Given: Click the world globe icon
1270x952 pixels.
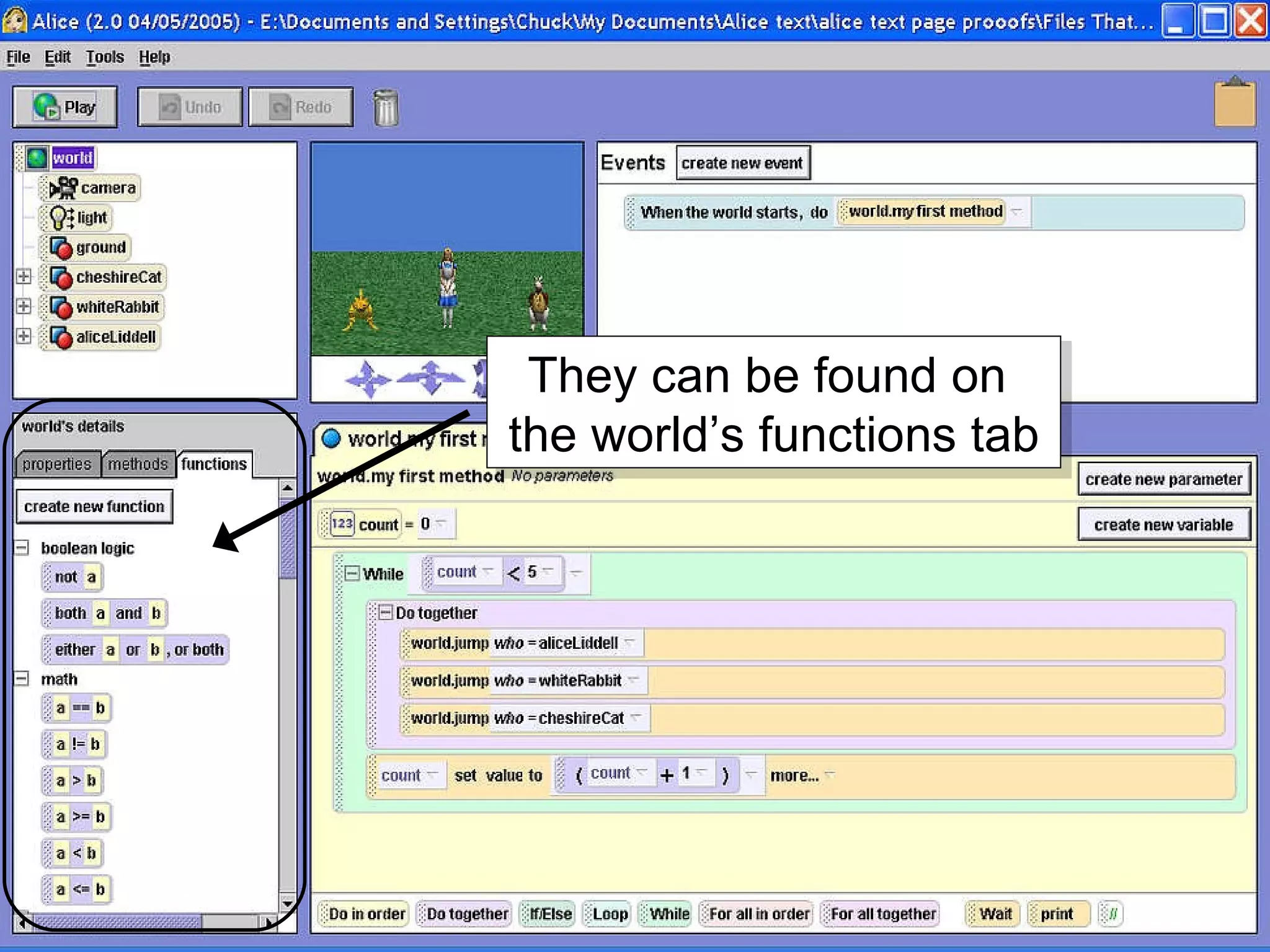Looking at the screenshot, I should coord(37,158).
